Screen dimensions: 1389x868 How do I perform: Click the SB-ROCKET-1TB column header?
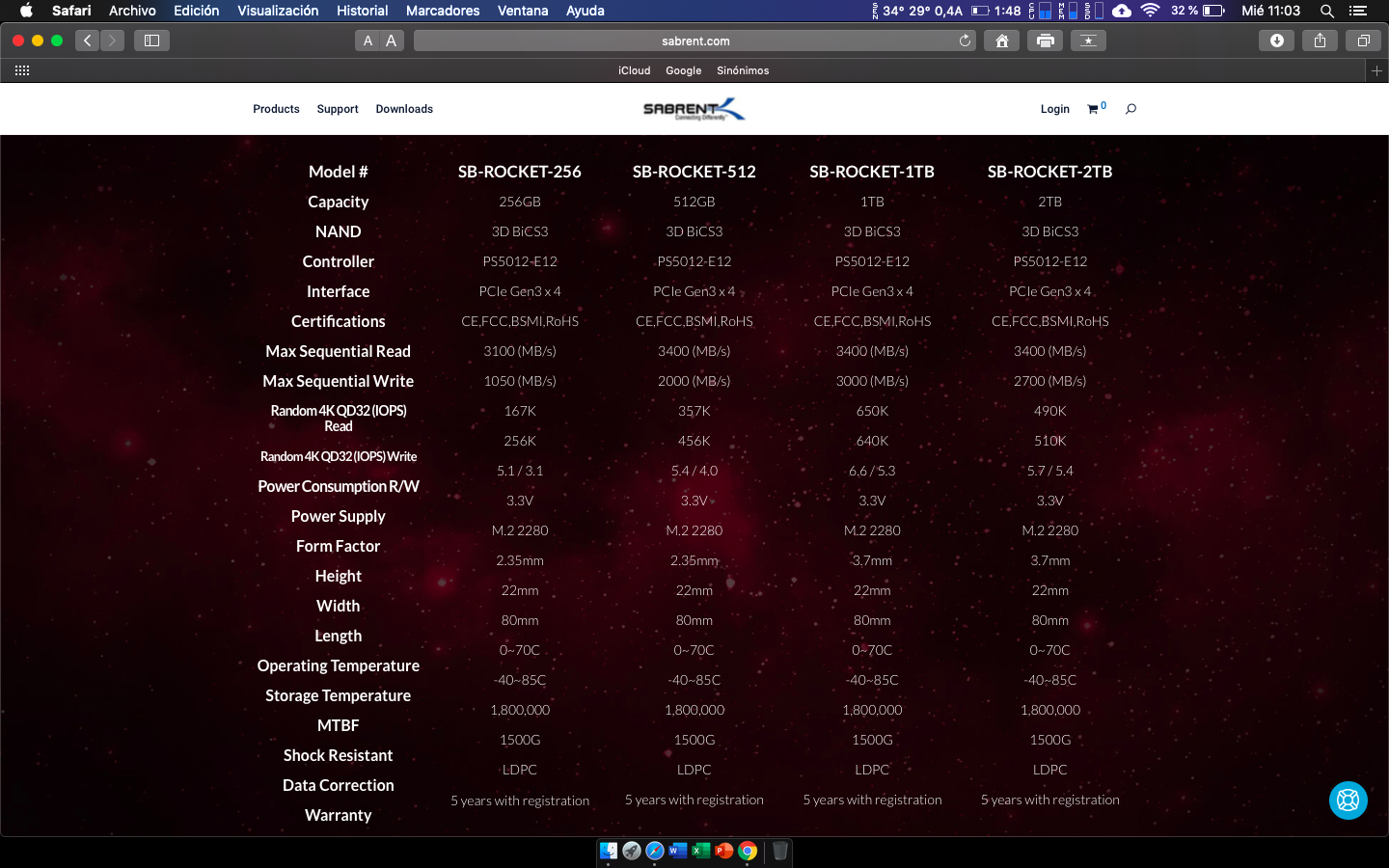click(872, 172)
